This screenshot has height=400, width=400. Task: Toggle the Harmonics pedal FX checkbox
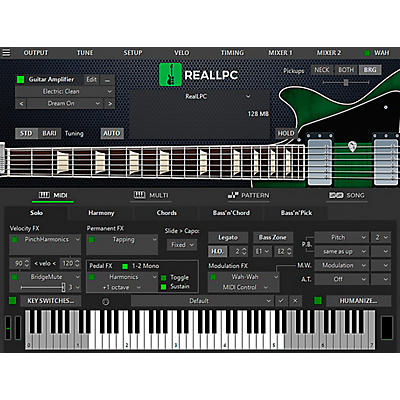pos(92,277)
